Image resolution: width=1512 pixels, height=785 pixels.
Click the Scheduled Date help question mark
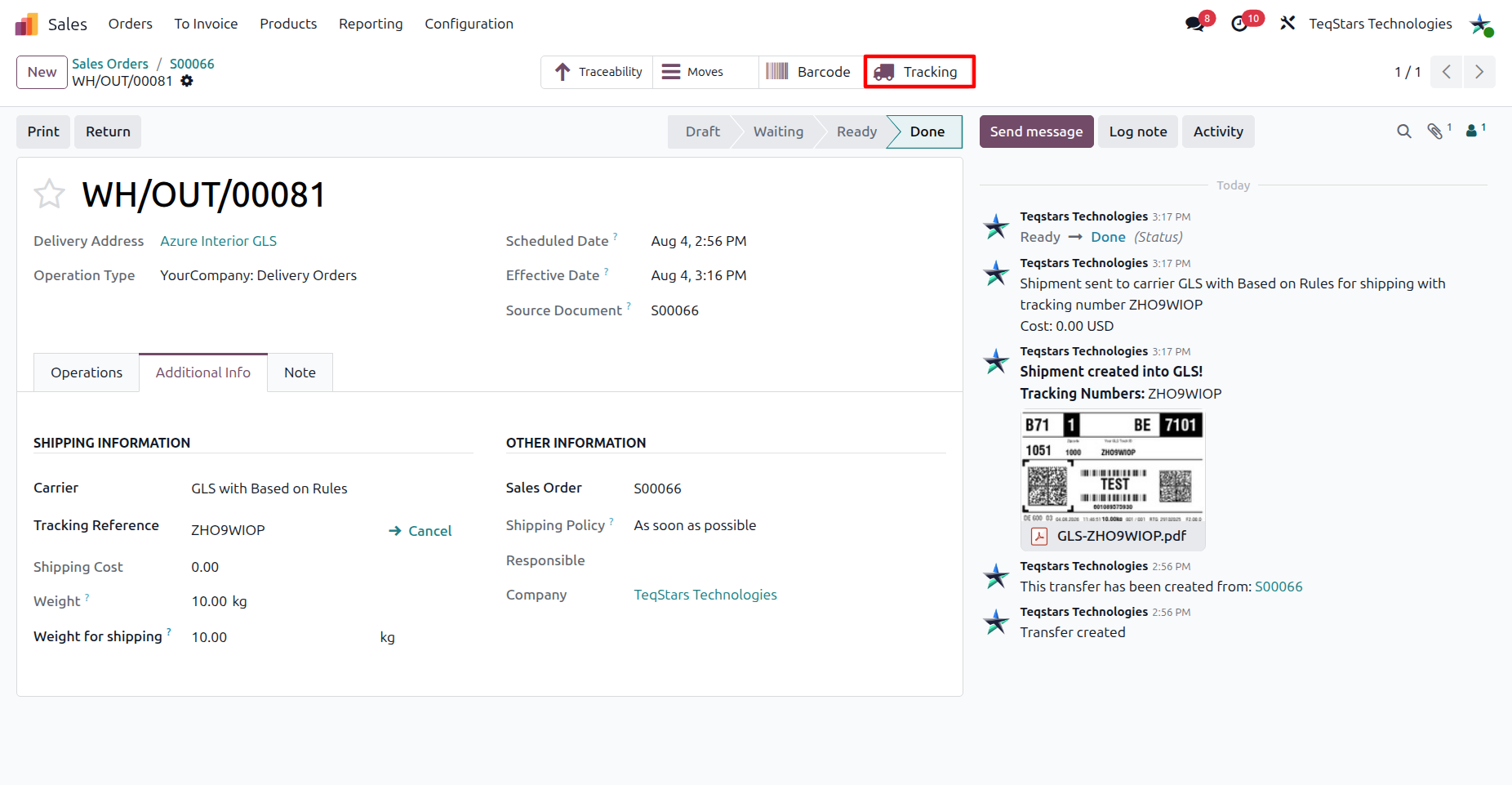(x=616, y=237)
